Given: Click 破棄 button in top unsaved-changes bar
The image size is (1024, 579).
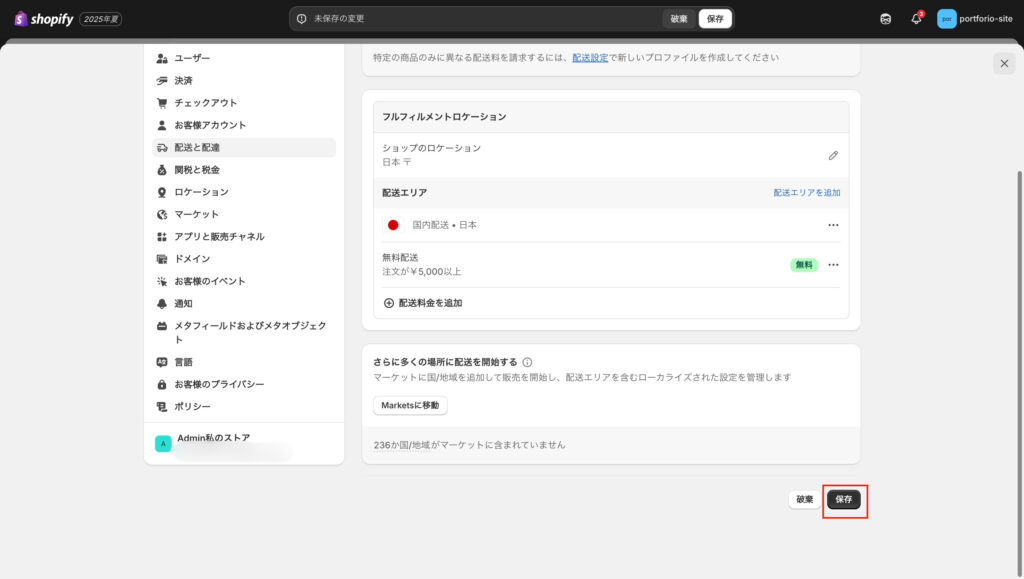Looking at the screenshot, I should tap(679, 19).
